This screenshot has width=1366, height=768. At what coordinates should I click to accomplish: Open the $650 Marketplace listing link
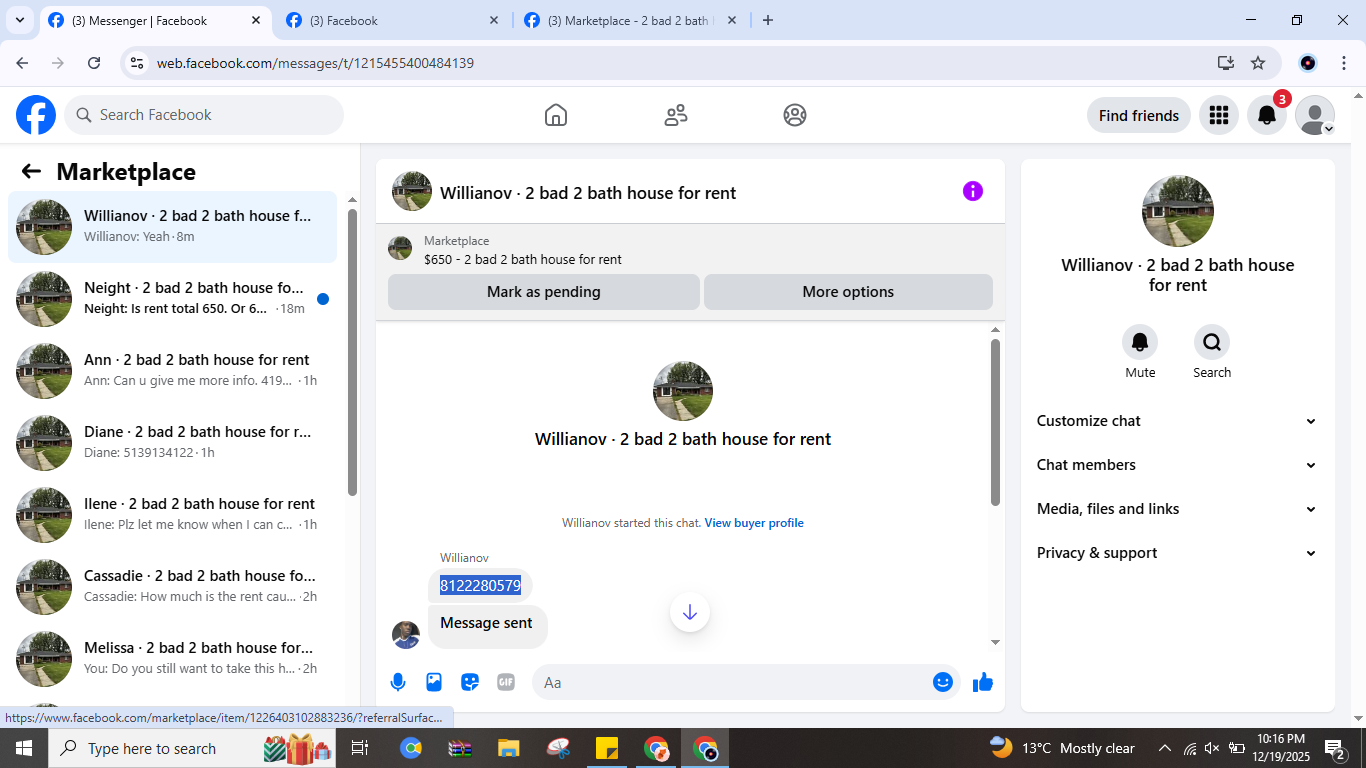click(523, 259)
